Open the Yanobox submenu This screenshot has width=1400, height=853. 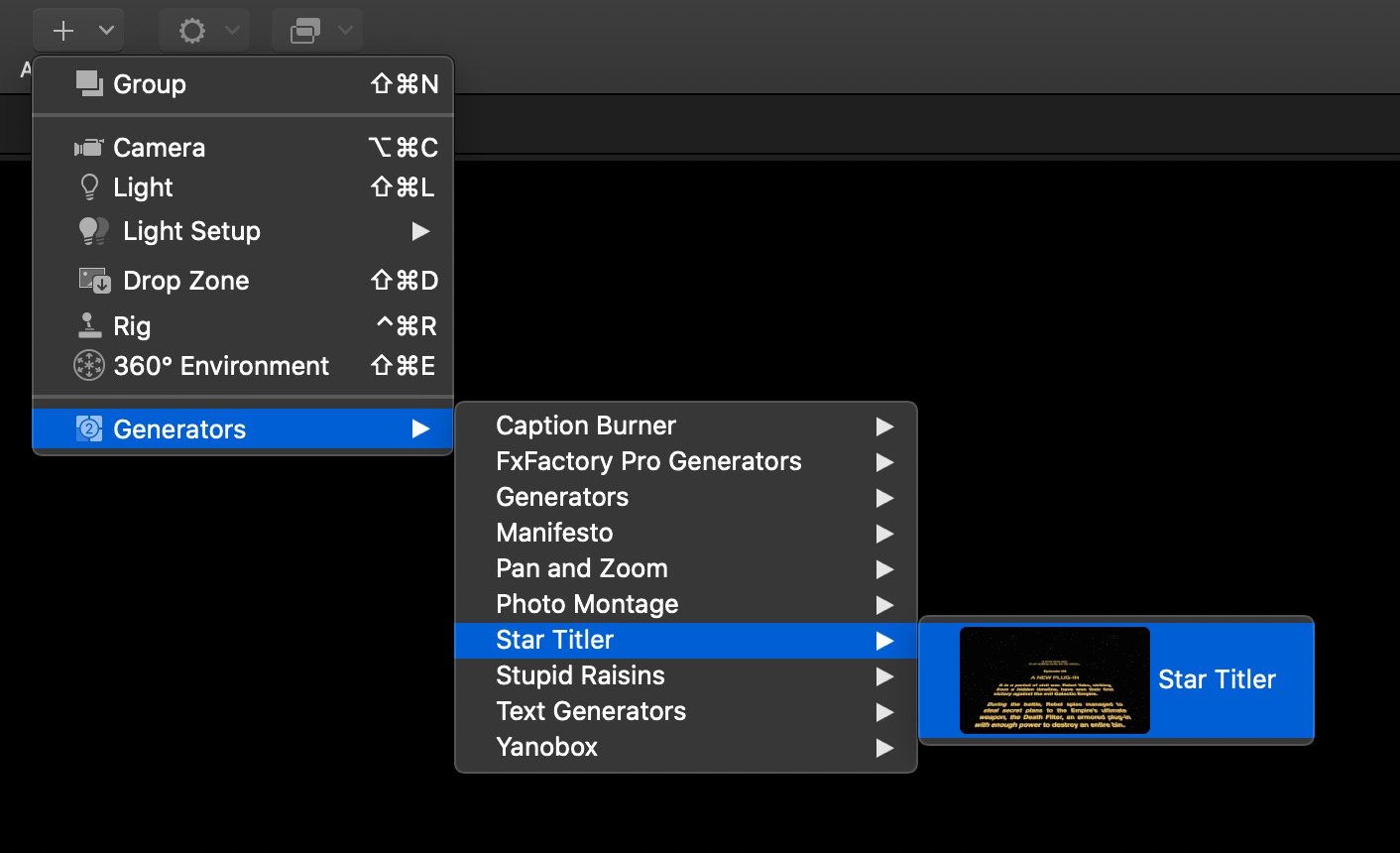686,747
